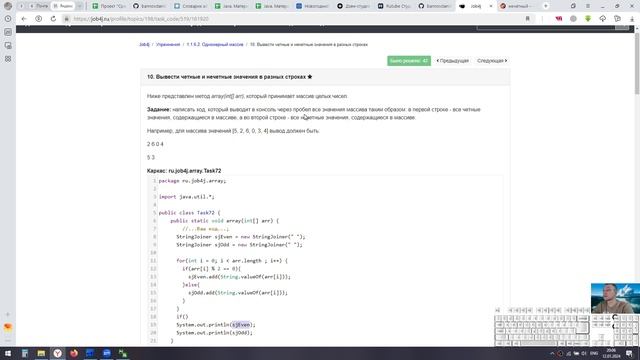640x360 pixels.
Task: Open the red extension icon in toolbar
Action: tap(558, 19)
